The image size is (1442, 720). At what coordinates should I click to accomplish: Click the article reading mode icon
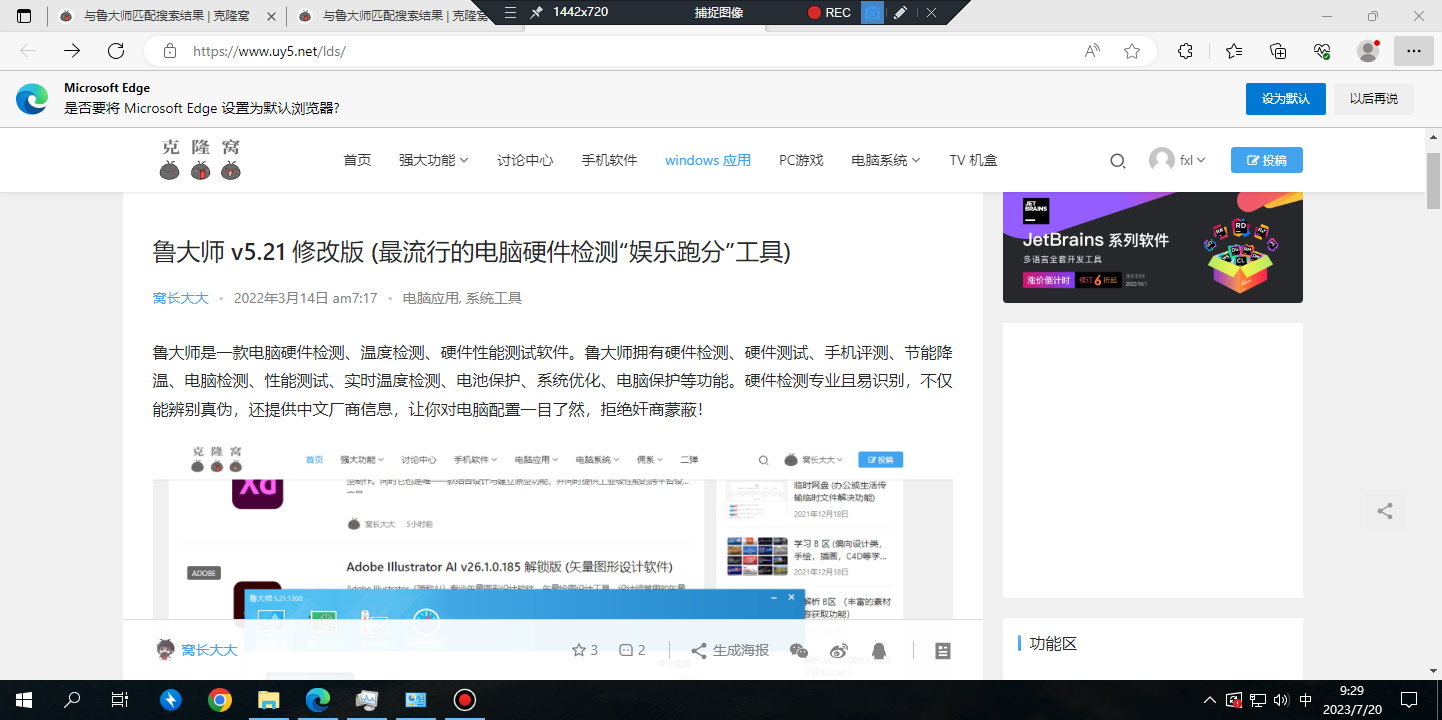coord(943,650)
